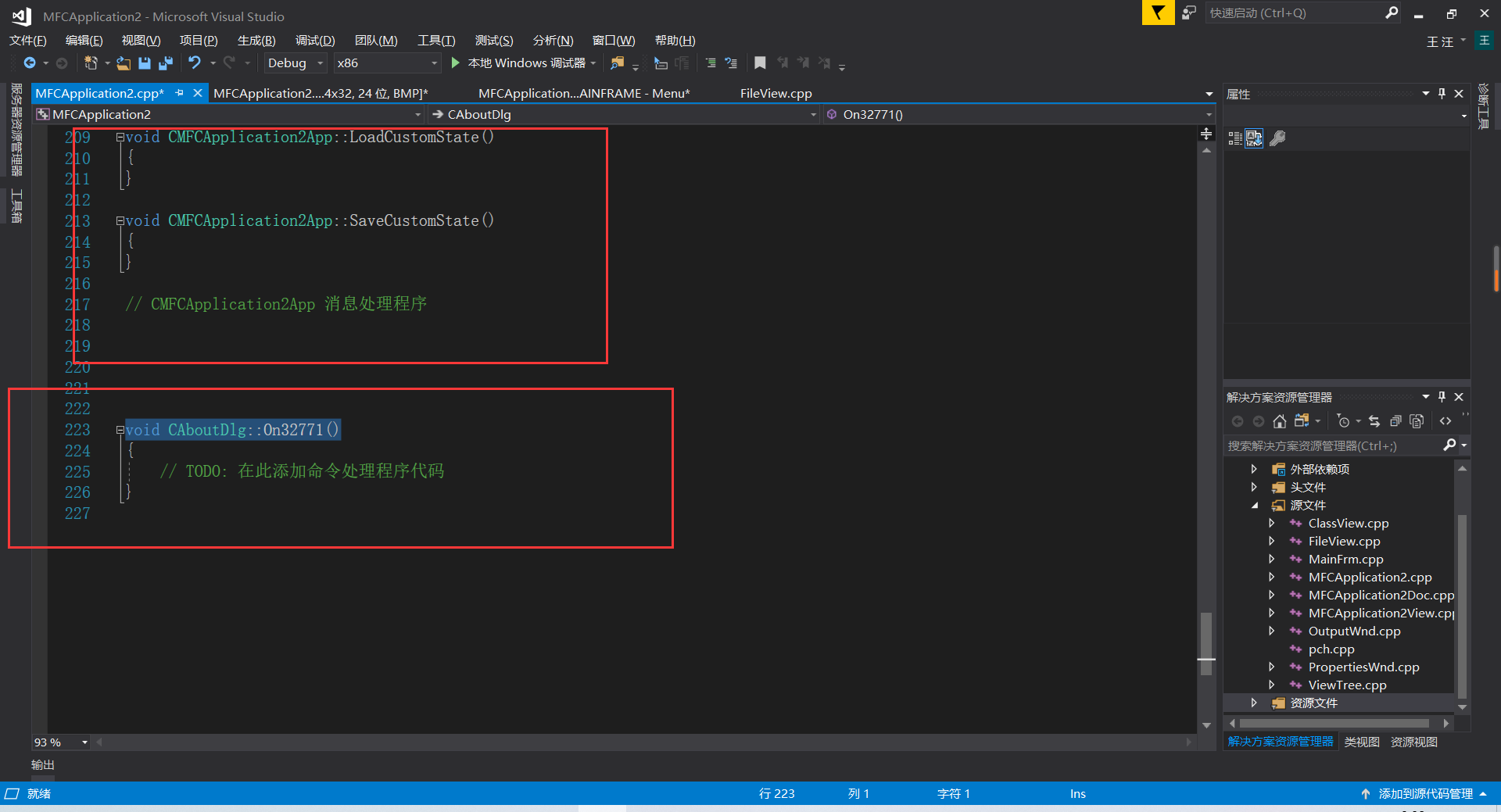Click the feedback icon beside the notifications flag
Screen dimensions: 1501x812
pos(1189,13)
